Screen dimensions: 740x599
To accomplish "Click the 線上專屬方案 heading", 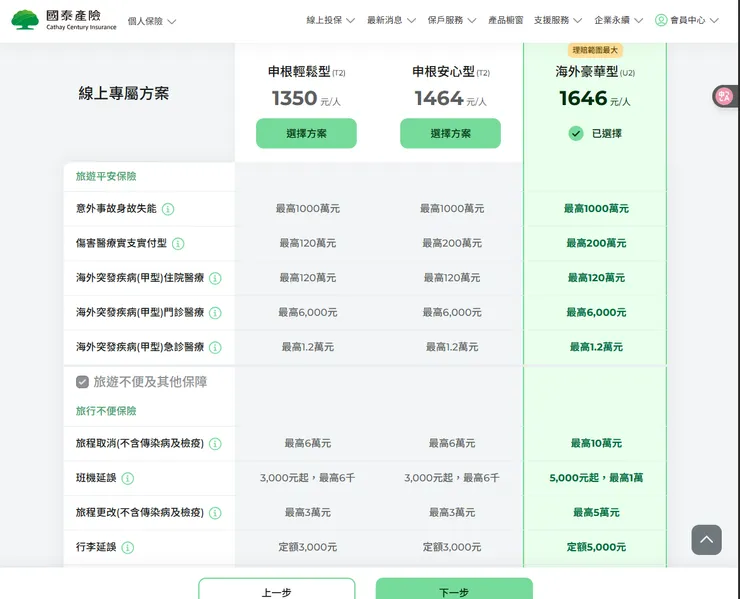I will [124, 93].
